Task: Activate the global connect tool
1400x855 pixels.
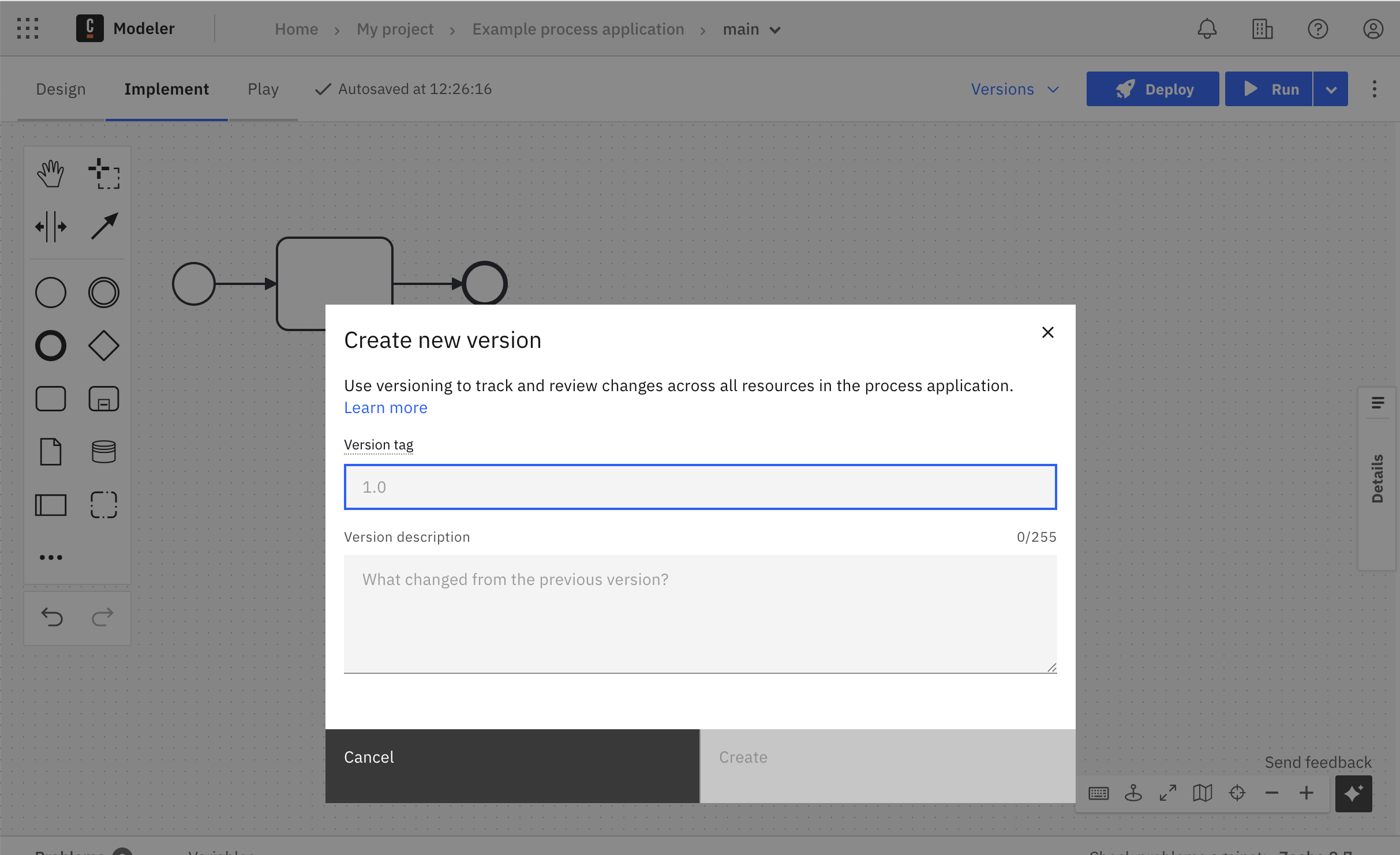Action: (x=105, y=226)
